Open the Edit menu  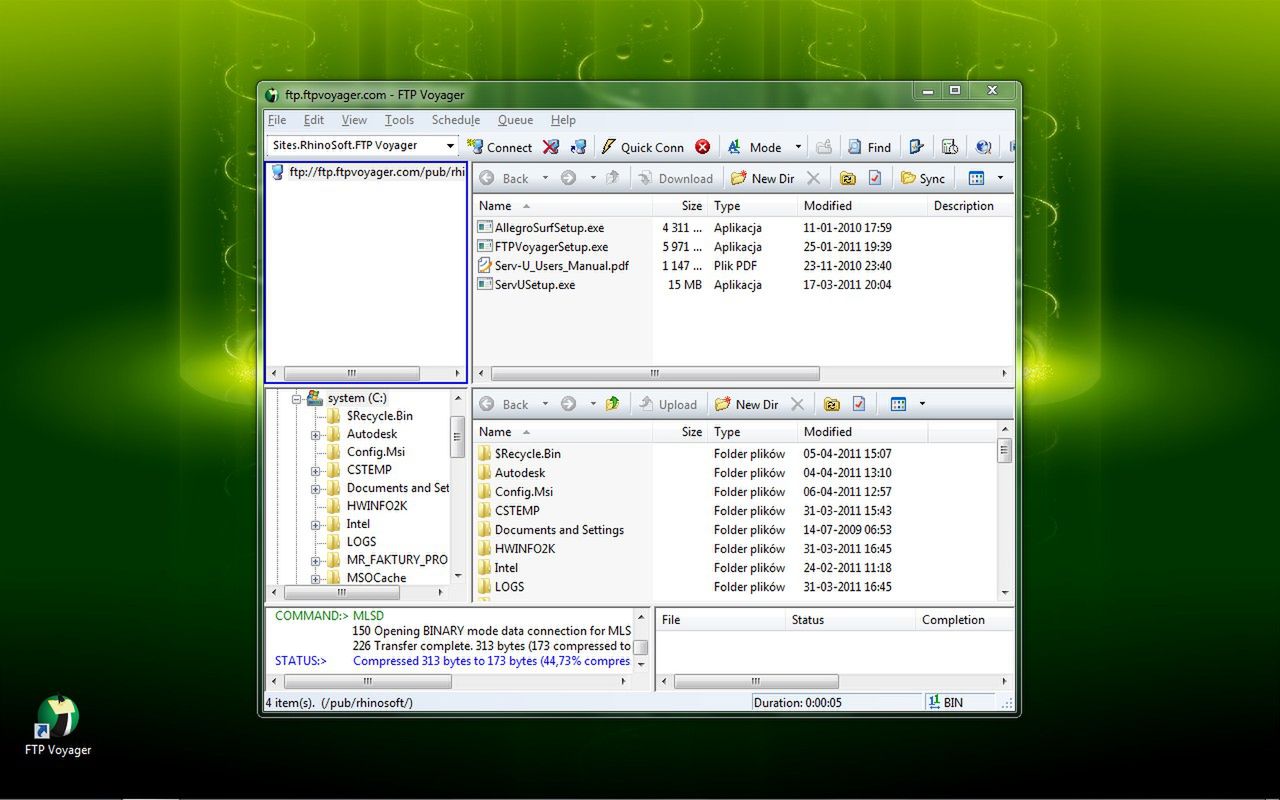coord(314,120)
